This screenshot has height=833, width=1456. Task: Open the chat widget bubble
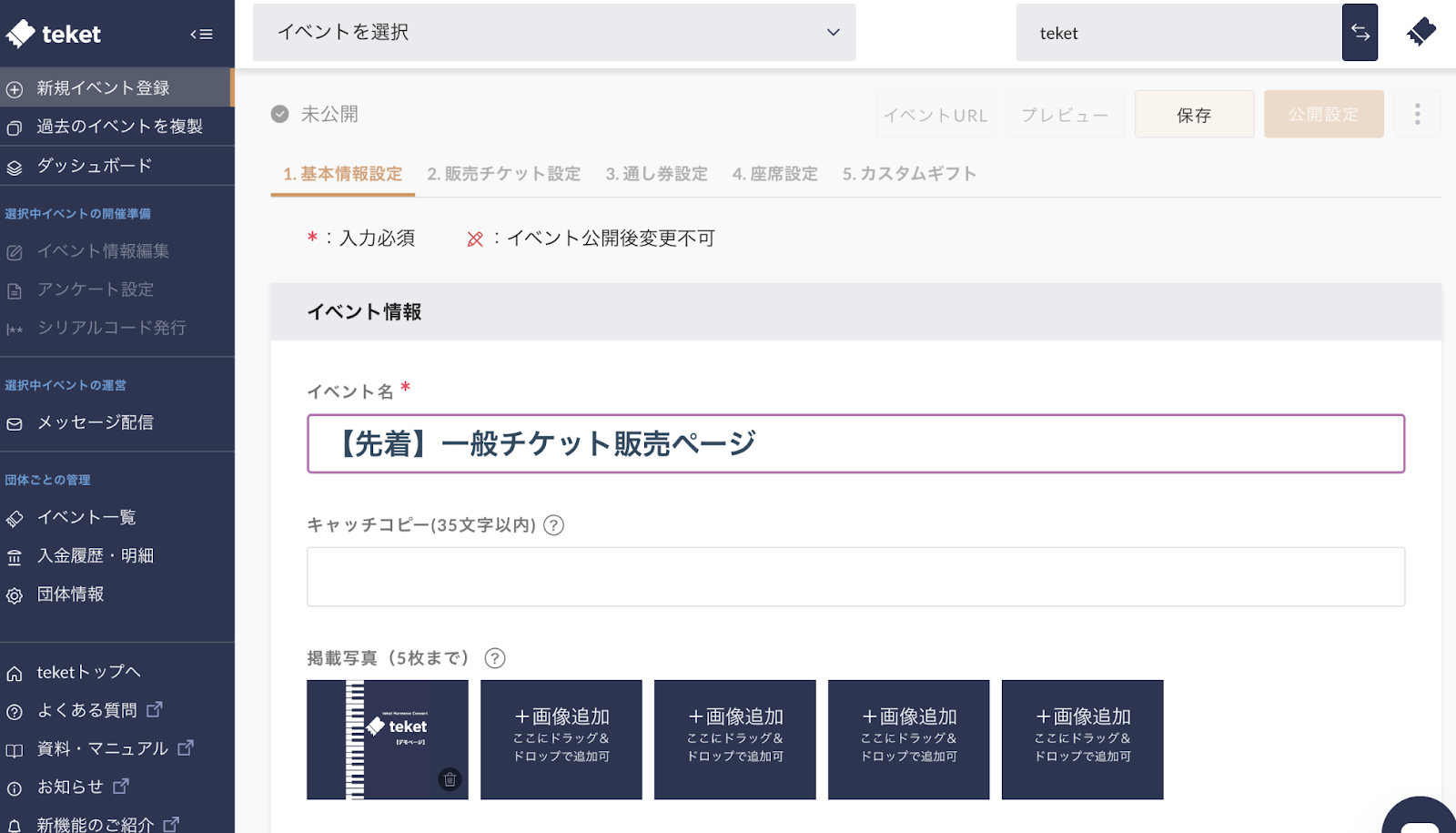(x=1420, y=815)
